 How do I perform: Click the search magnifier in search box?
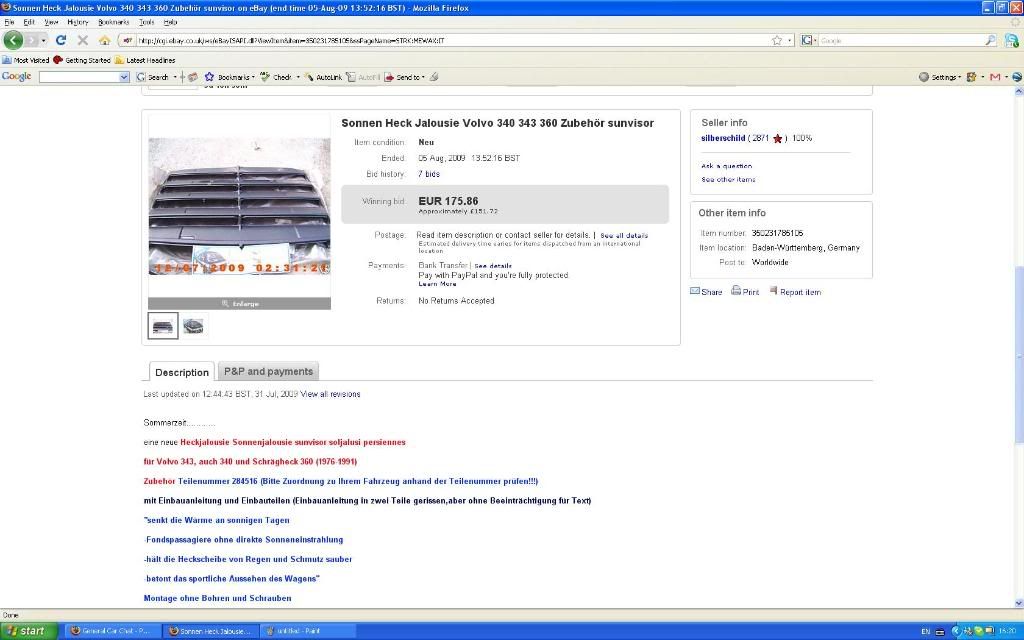click(x=990, y=40)
